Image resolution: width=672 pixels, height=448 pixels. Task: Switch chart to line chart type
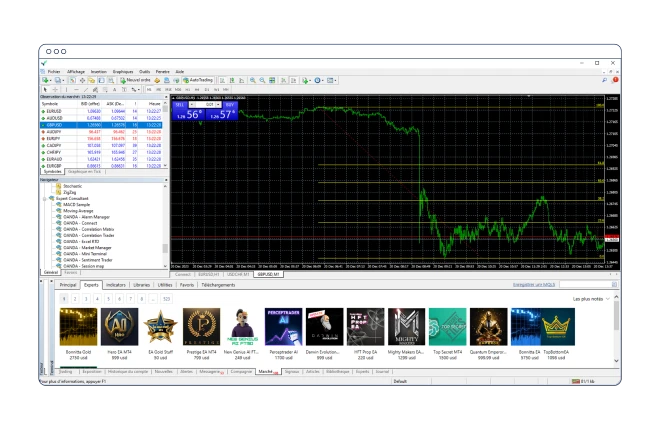[241, 80]
